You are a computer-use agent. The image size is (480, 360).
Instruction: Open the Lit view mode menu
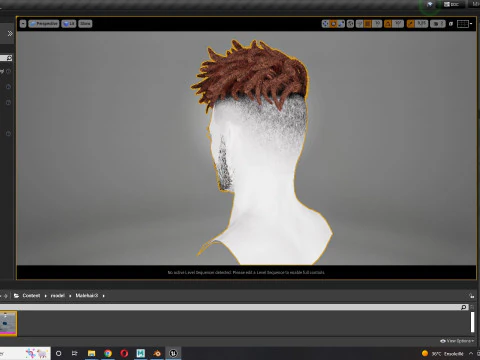(69, 24)
